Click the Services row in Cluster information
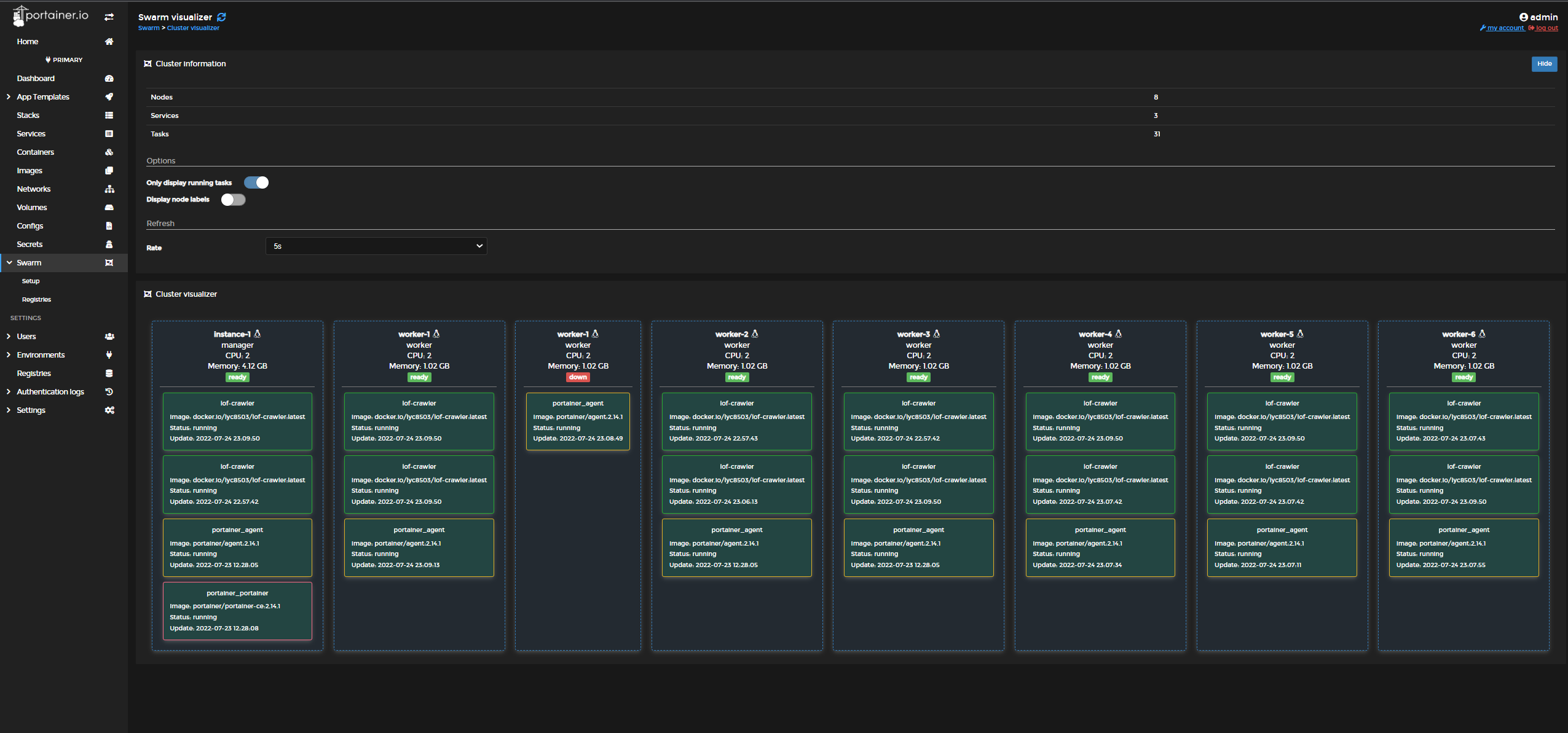Screen dimensions: 1568x733 pyautogui.click(x=850, y=116)
